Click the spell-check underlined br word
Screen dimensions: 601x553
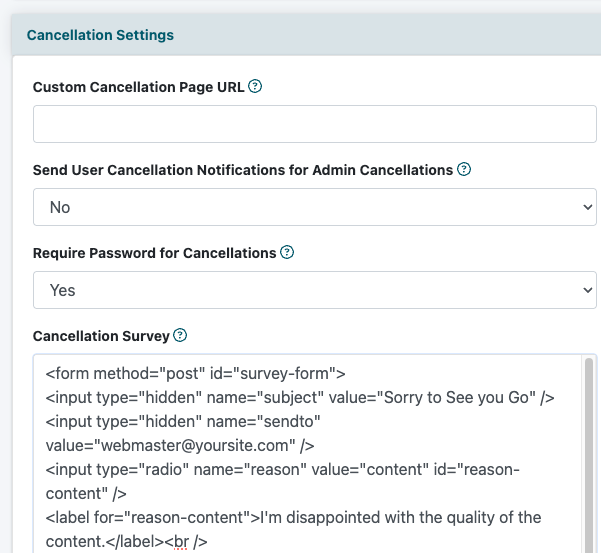181,542
